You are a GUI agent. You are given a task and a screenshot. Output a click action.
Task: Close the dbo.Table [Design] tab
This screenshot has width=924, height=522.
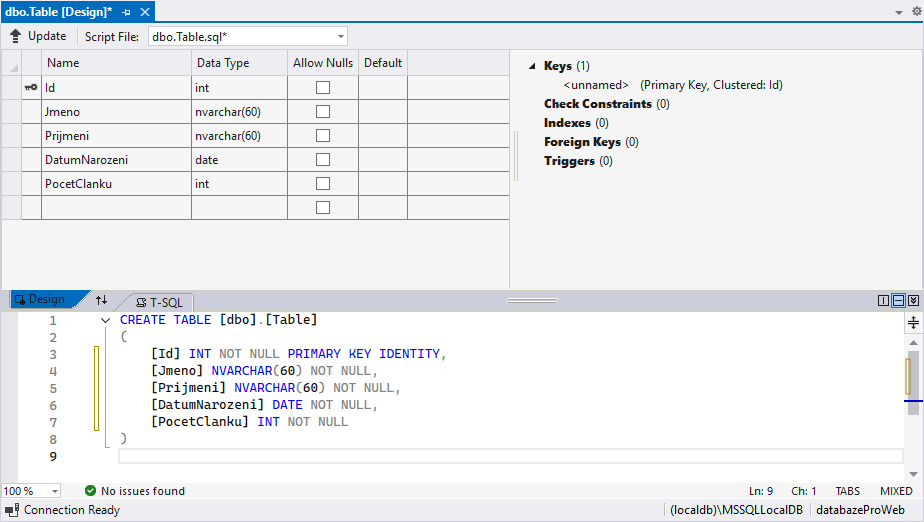[x=144, y=12]
